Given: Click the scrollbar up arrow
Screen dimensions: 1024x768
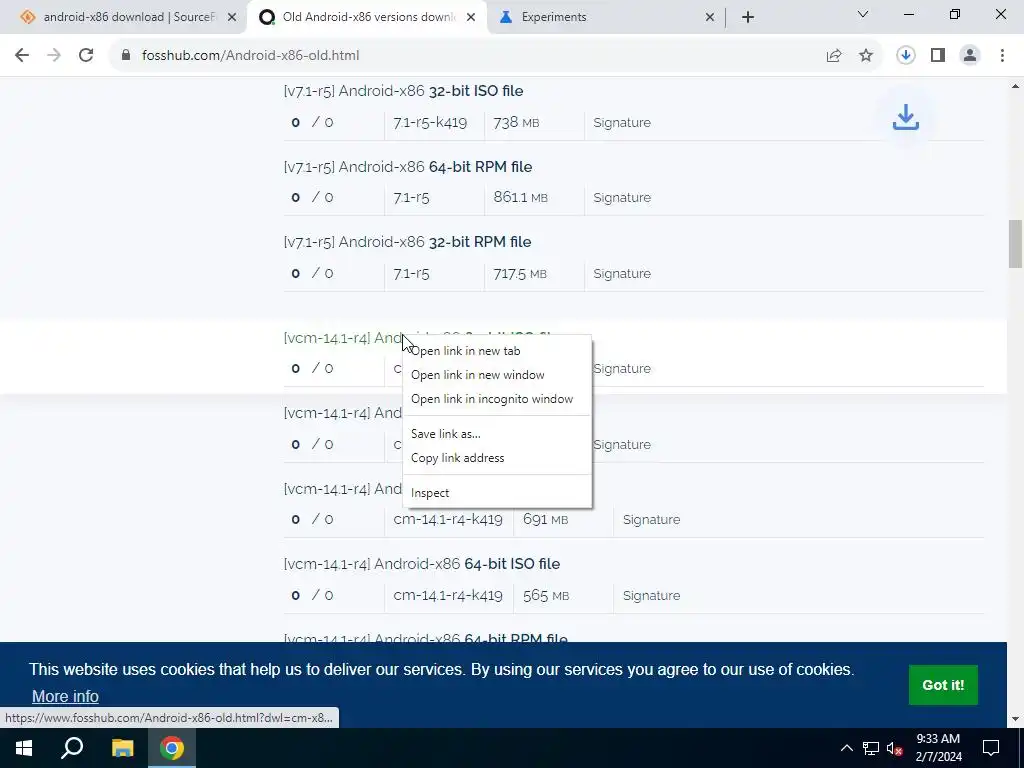Looking at the screenshot, I should click(1015, 86).
